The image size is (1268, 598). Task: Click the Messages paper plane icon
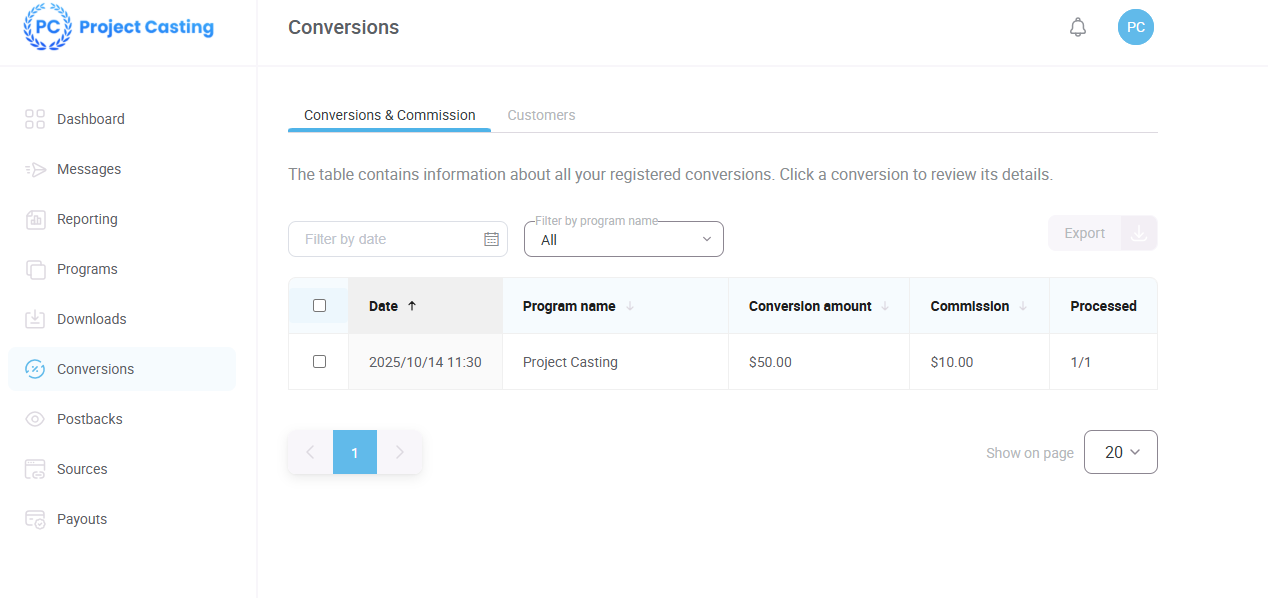point(35,169)
